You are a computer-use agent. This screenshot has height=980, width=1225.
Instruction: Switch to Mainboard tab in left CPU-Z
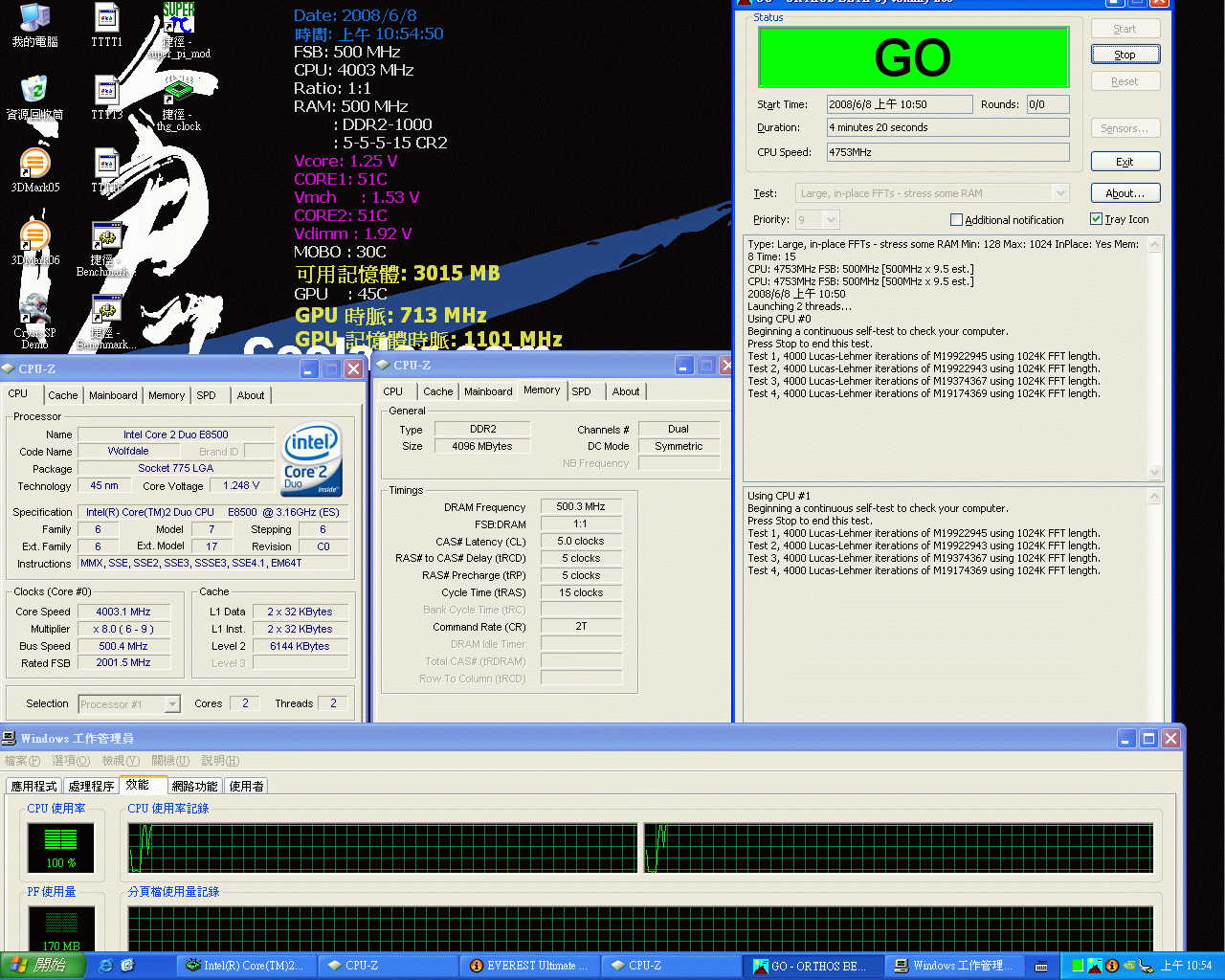pos(113,395)
